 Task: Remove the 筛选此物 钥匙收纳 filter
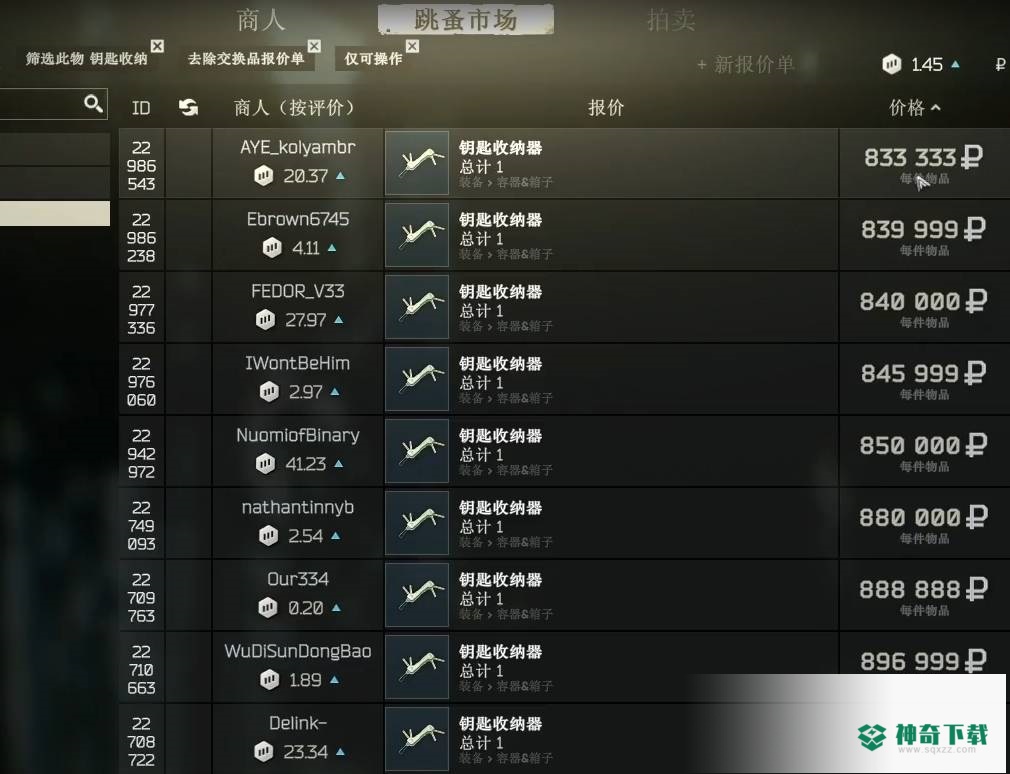(x=157, y=46)
